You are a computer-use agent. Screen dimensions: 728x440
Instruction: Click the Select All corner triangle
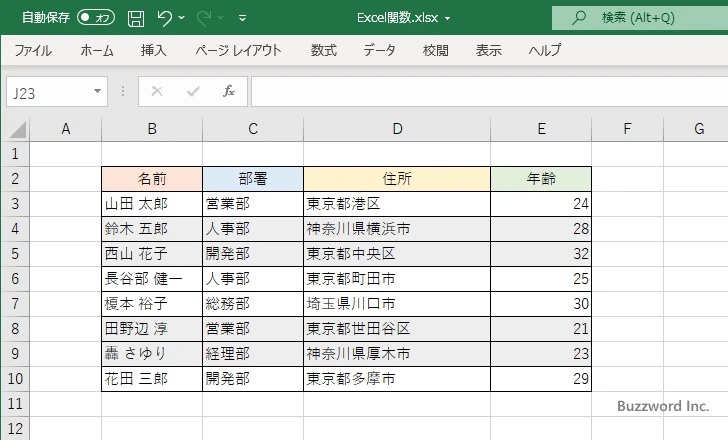pos(18,129)
